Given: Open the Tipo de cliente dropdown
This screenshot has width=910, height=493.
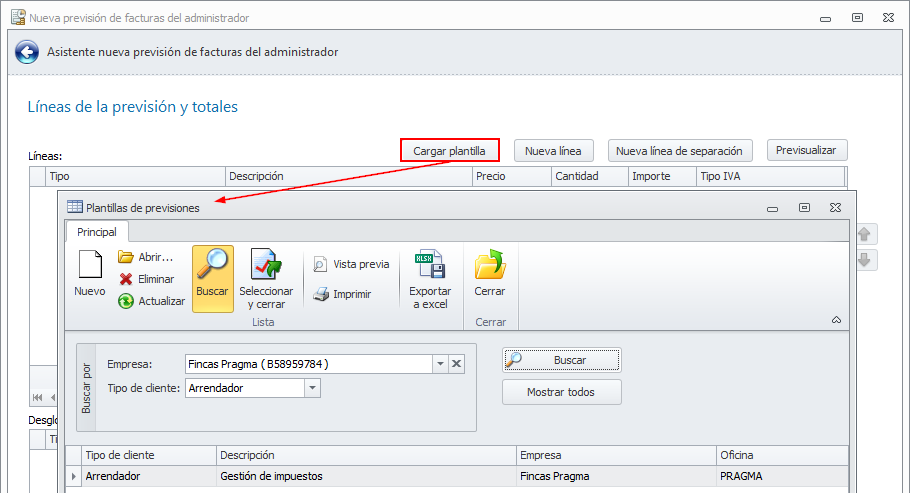Looking at the screenshot, I should pyautogui.click(x=312, y=388).
